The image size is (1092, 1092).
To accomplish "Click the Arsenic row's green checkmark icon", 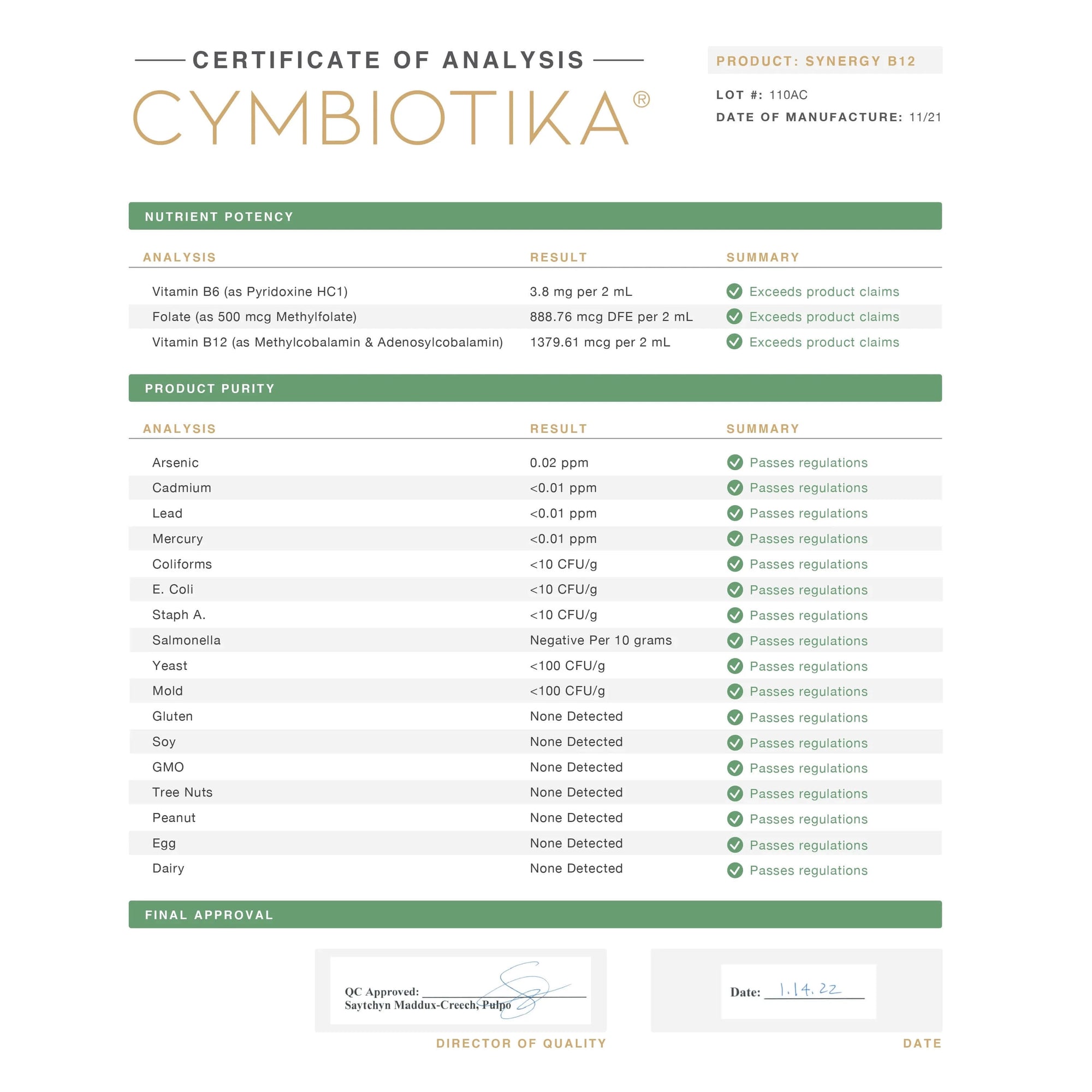I will (x=735, y=462).
